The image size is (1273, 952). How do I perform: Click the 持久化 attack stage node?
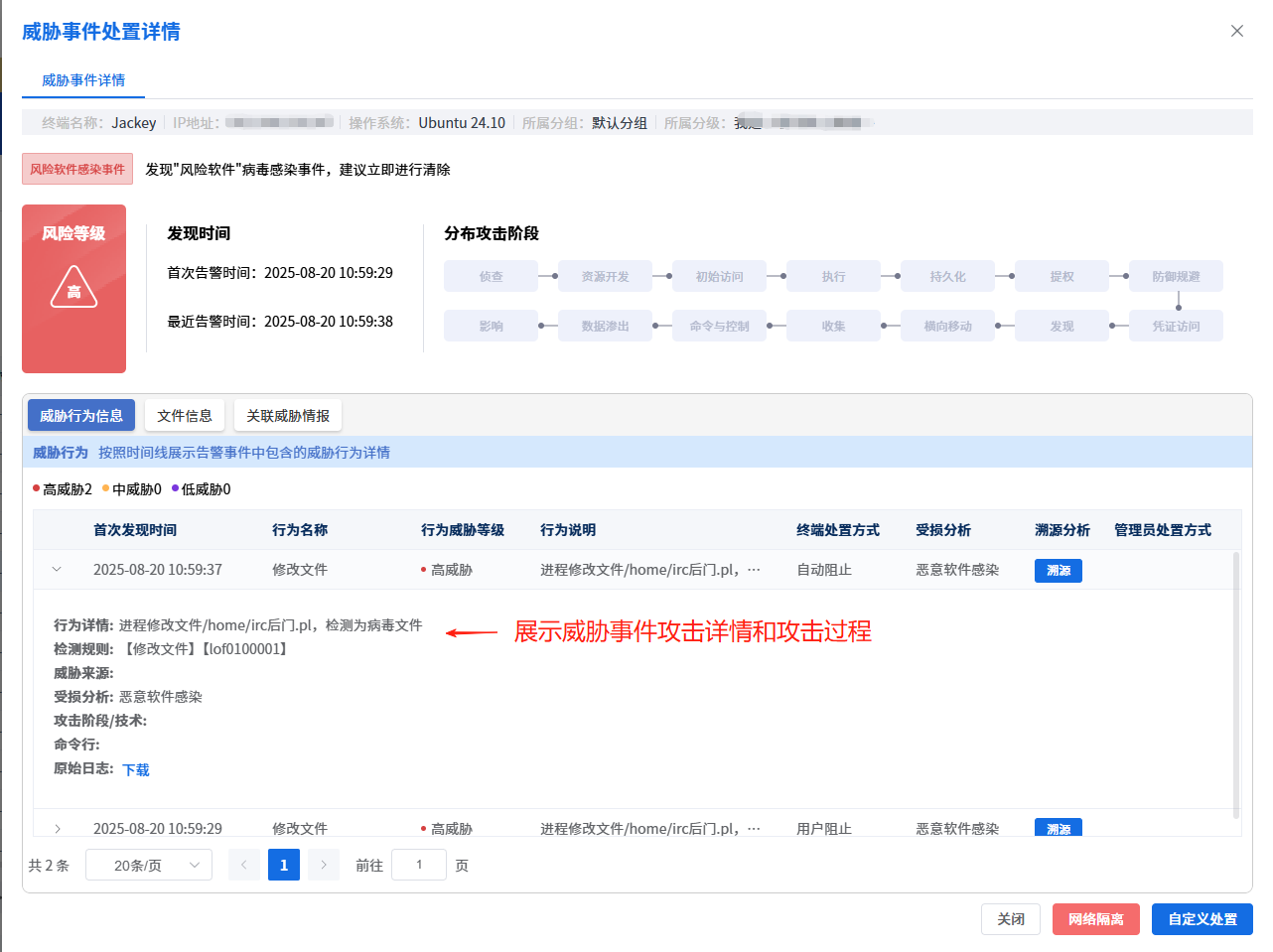tap(947, 277)
